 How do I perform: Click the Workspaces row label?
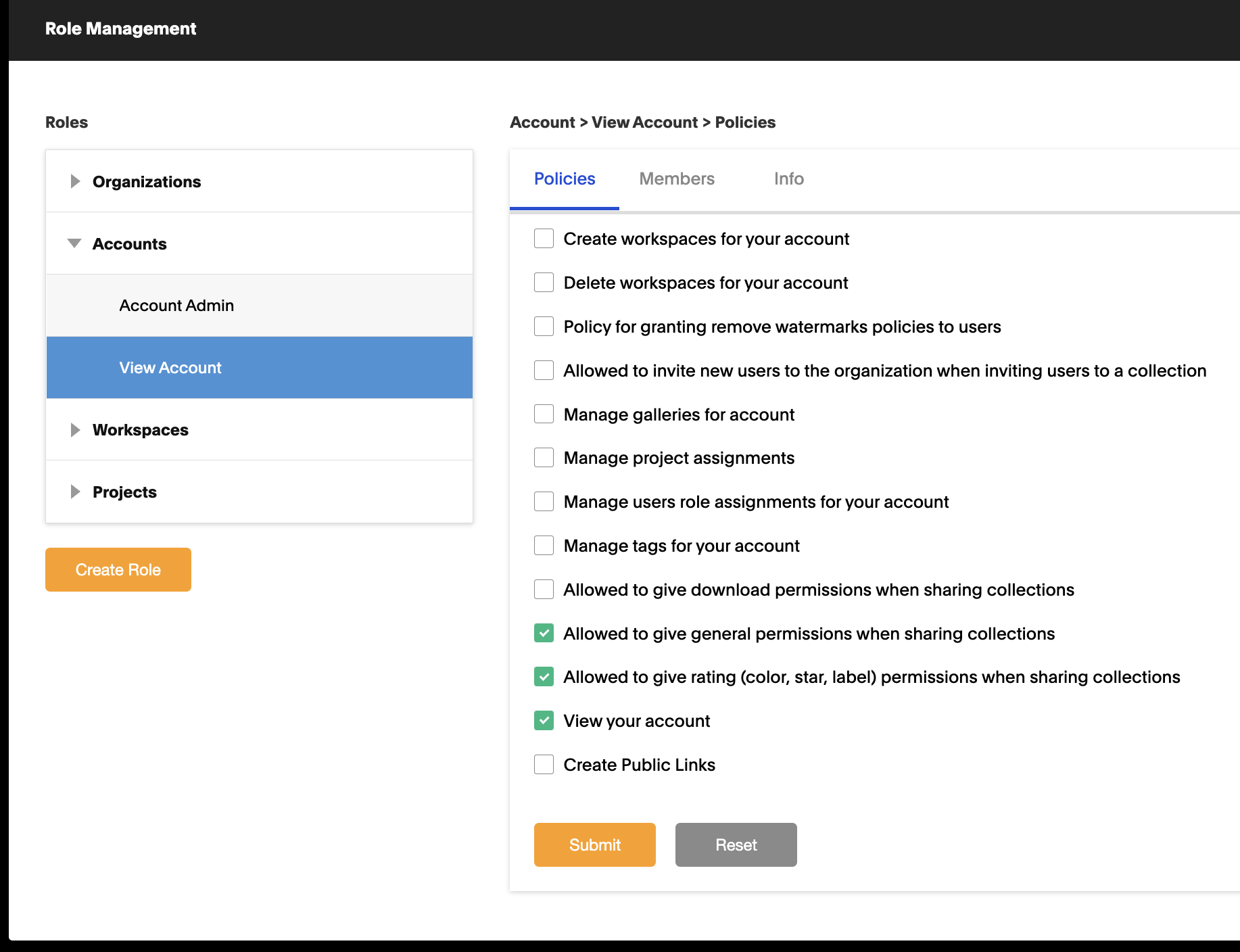point(141,430)
